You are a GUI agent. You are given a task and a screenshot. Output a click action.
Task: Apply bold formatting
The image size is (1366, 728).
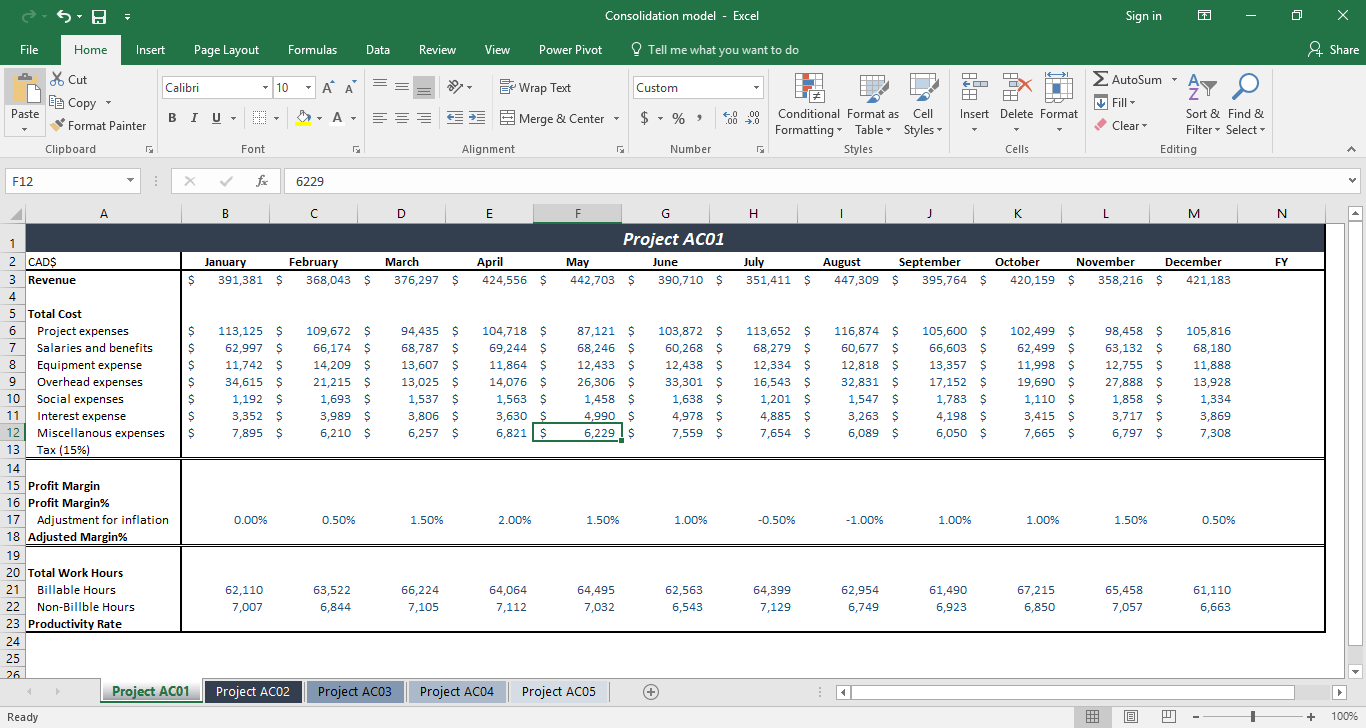pyautogui.click(x=171, y=118)
